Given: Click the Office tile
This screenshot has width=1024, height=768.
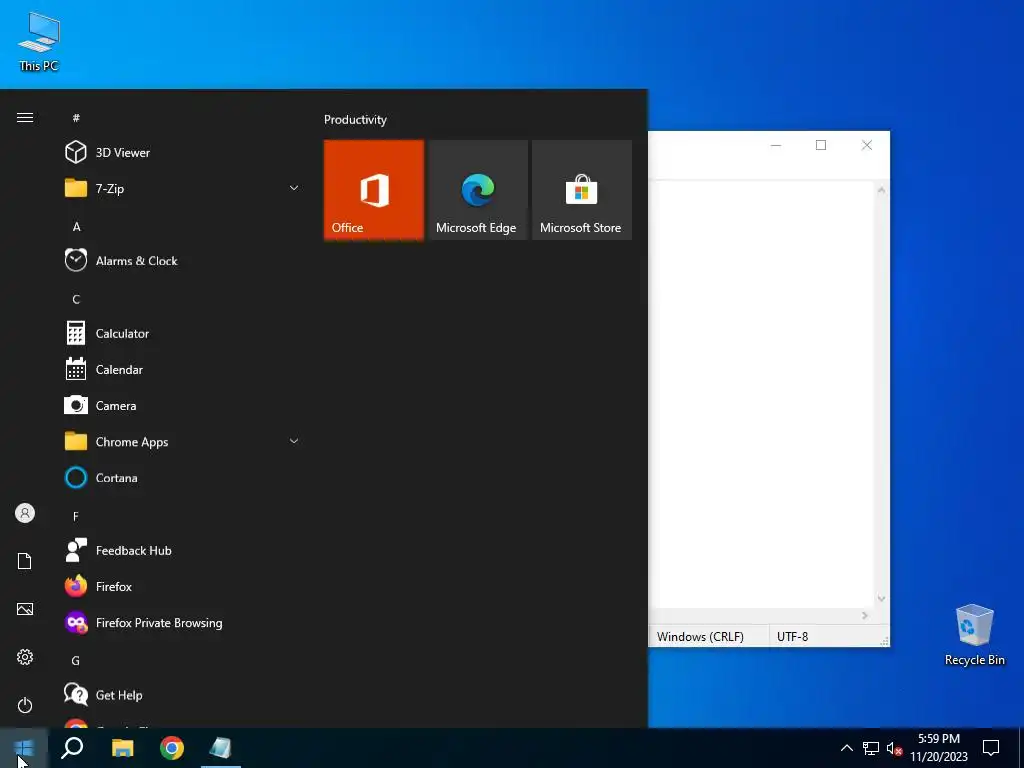Looking at the screenshot, I should 374,190.
